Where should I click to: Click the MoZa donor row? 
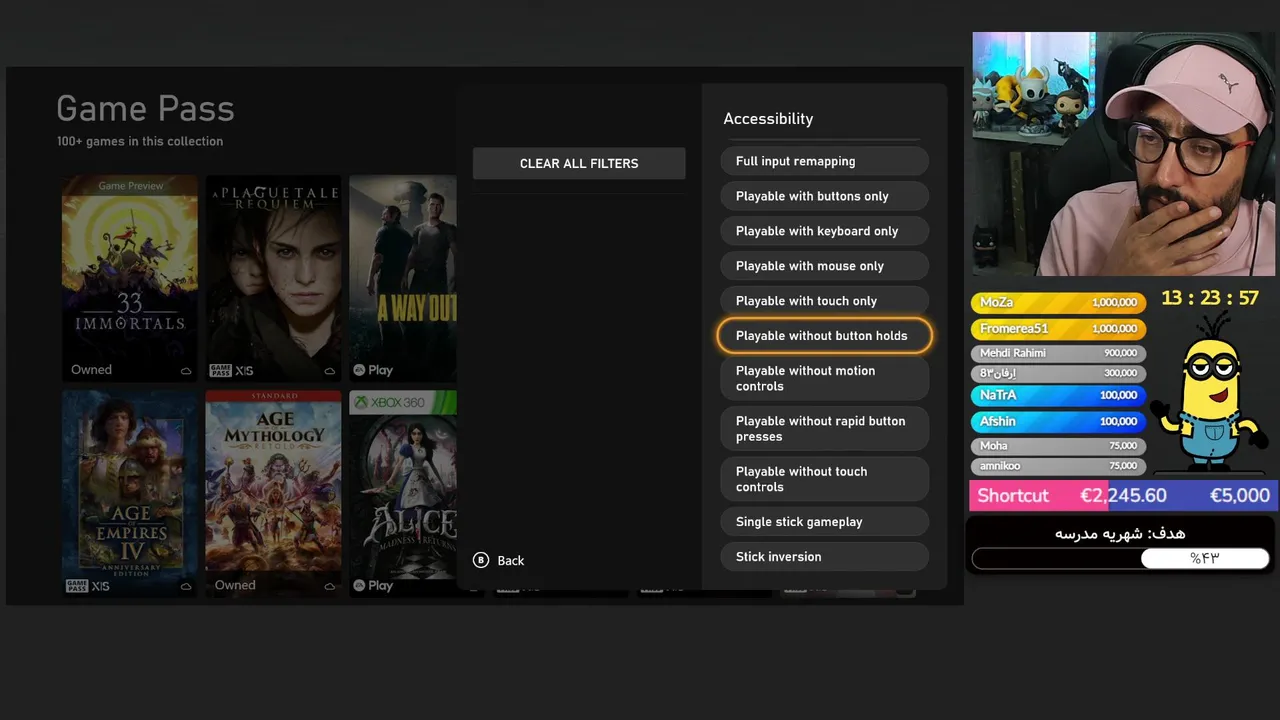click(1058, 302)
